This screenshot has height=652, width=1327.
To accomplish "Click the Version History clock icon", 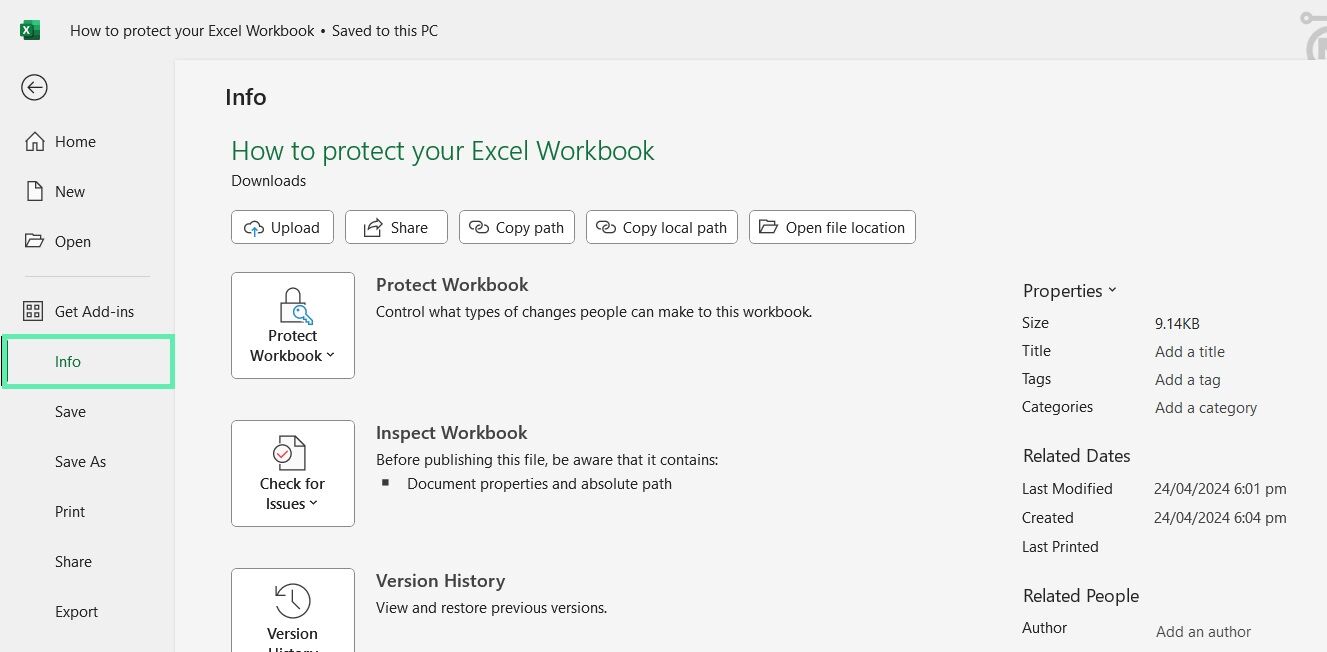I will [292, 601].
